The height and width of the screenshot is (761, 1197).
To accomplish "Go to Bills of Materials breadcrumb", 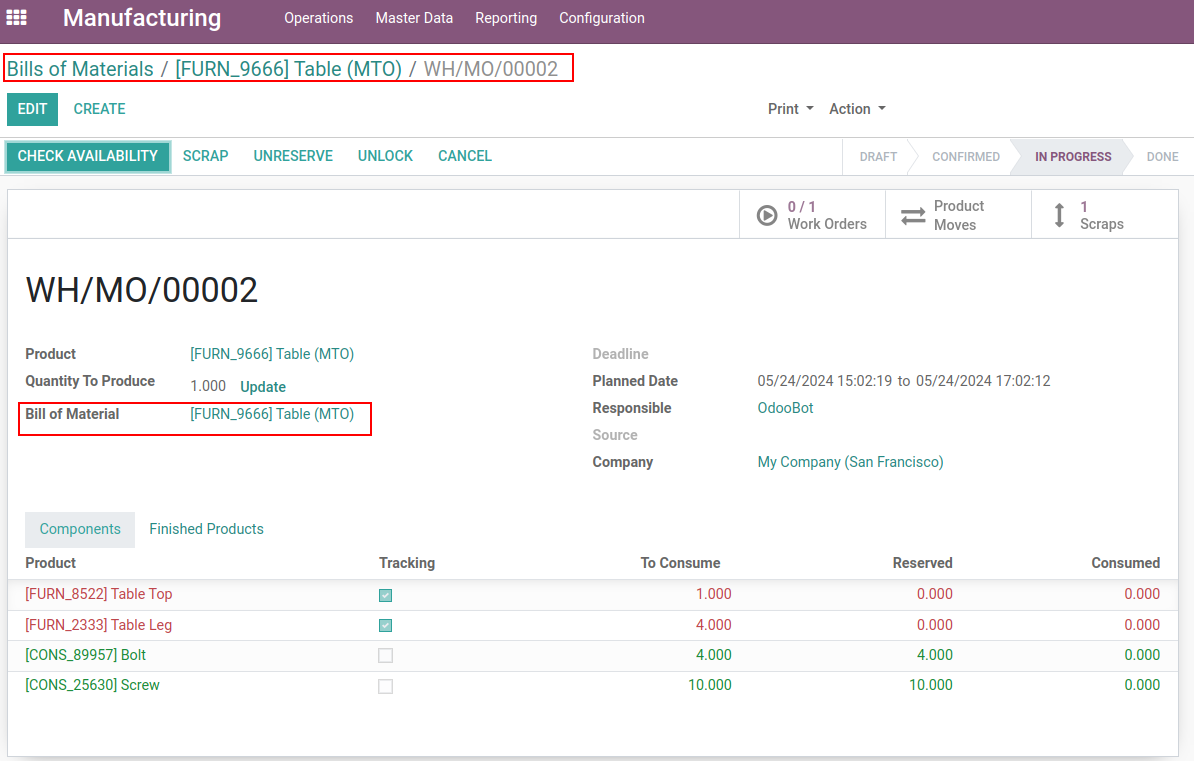I will click(80, 69).
